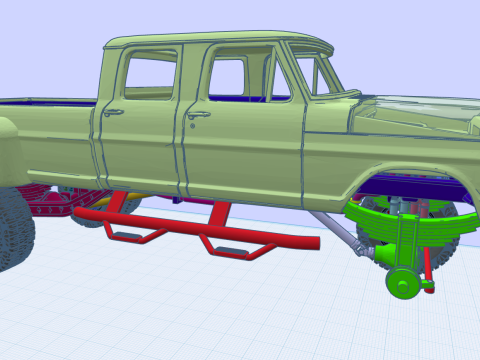
Task: Select the red side step bar tube
Action: 197,227
